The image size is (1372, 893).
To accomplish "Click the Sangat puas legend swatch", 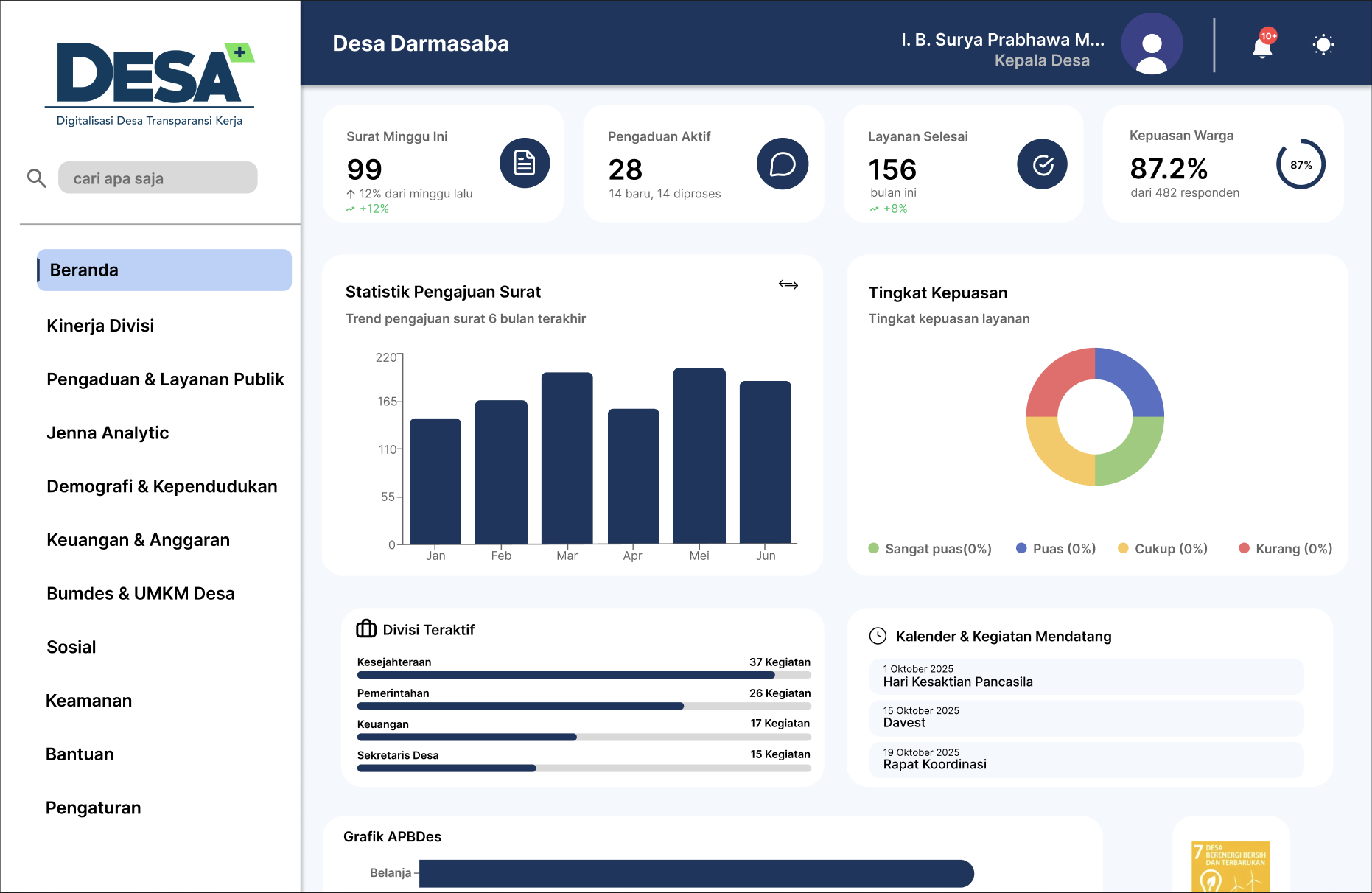I will click(x=874, y=548).
